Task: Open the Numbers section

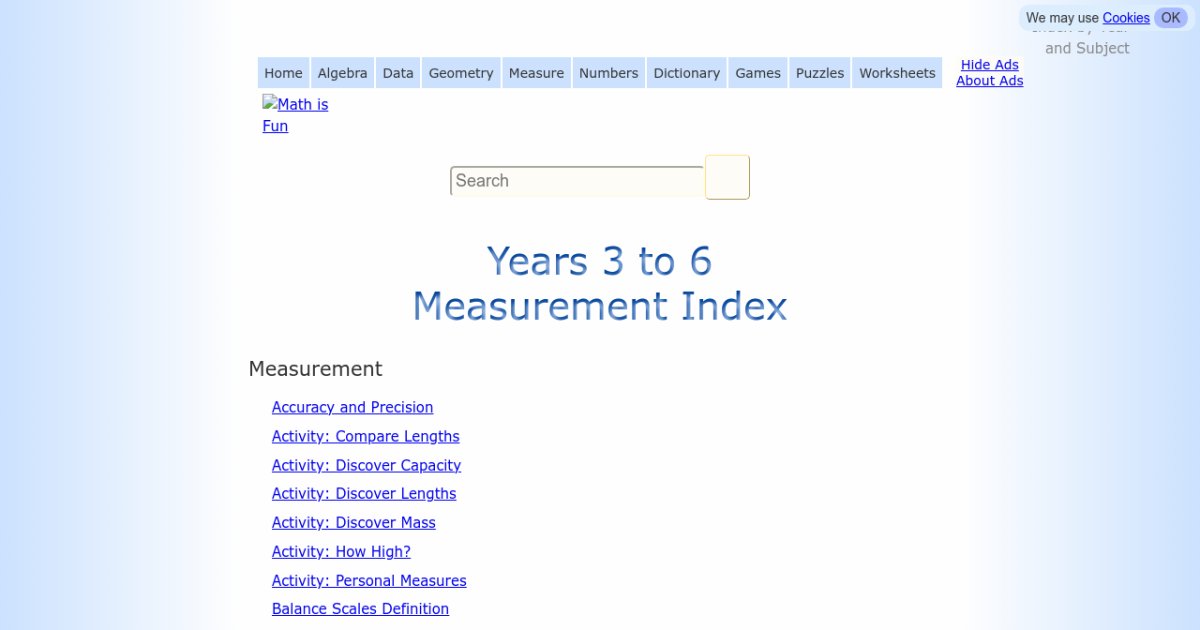Action: pos(608,72)
